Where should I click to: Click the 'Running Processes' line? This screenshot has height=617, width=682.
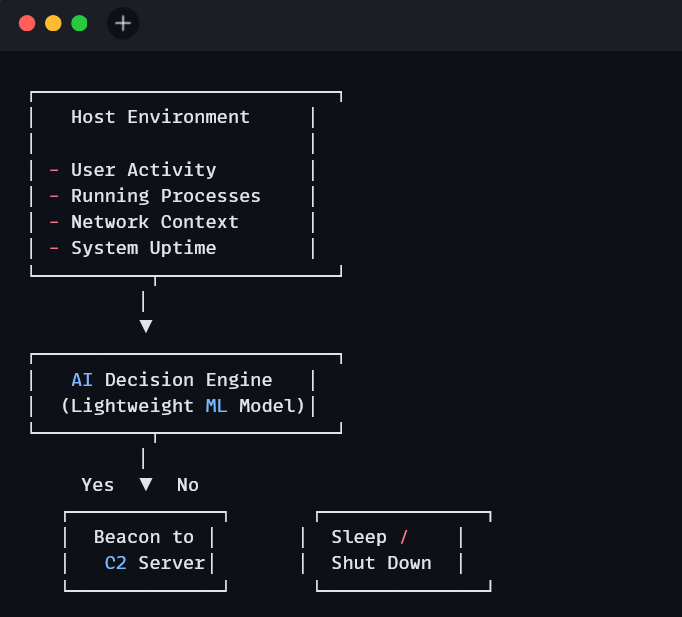click(x=166, y=196)
